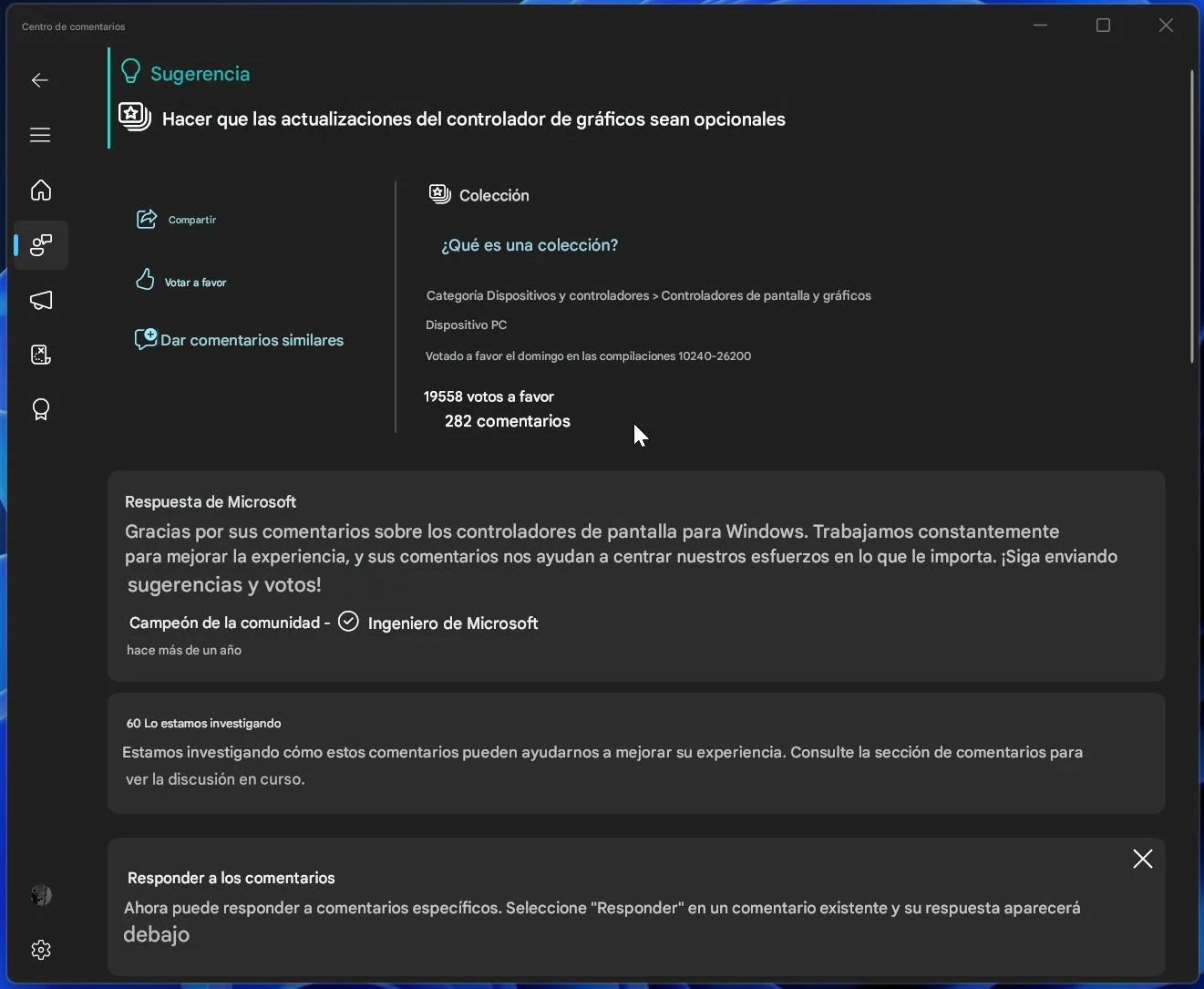Open Announcements megaphone icon
Image resolution: width=1204 pixels, height=989 pixels.
41,300
